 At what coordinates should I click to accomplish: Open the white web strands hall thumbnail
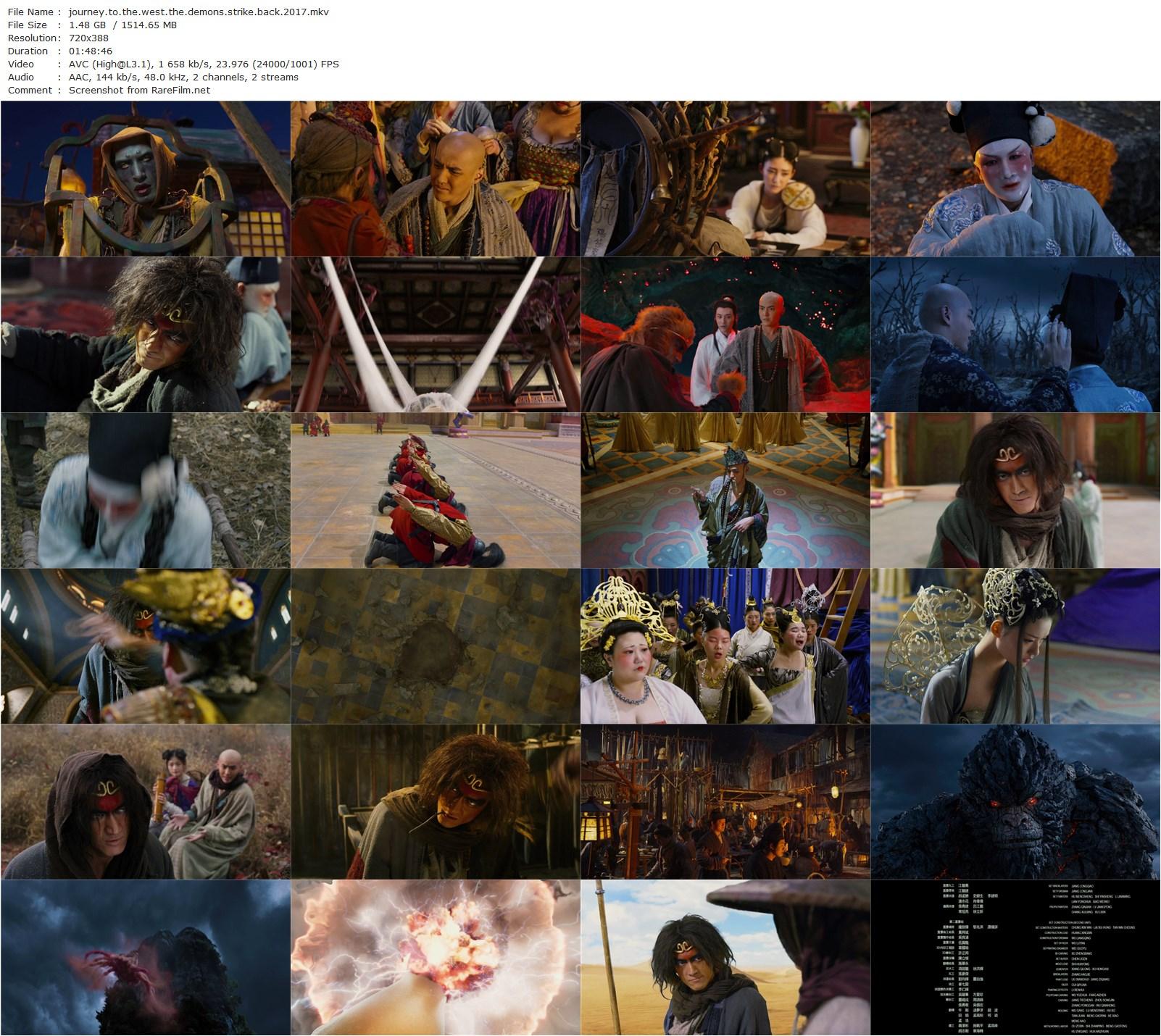coord(436,335)
